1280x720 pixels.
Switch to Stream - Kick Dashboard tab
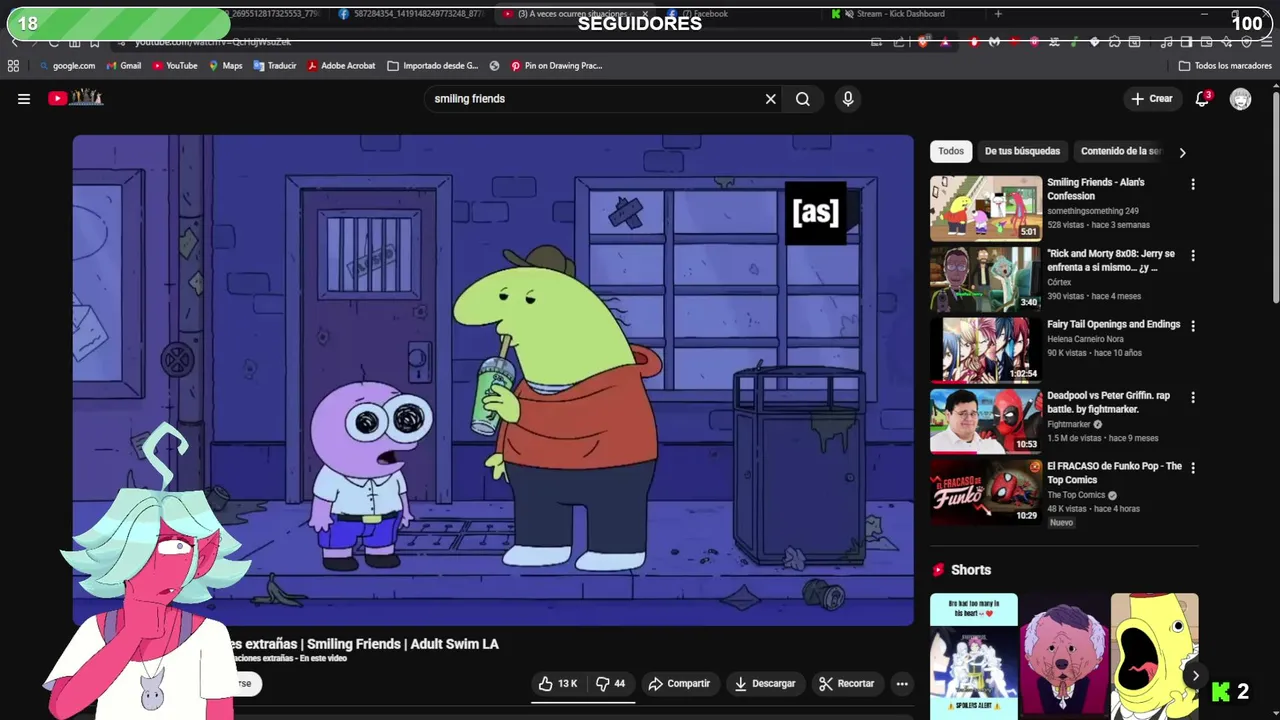tap(900, 14)
